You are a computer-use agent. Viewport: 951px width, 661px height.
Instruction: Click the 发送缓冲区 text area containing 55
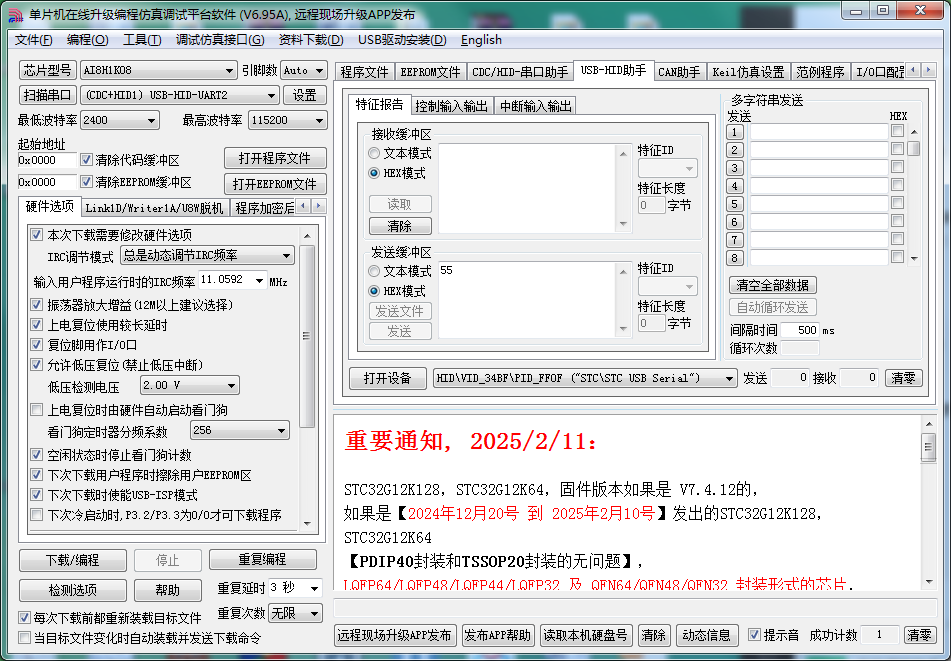528,300
